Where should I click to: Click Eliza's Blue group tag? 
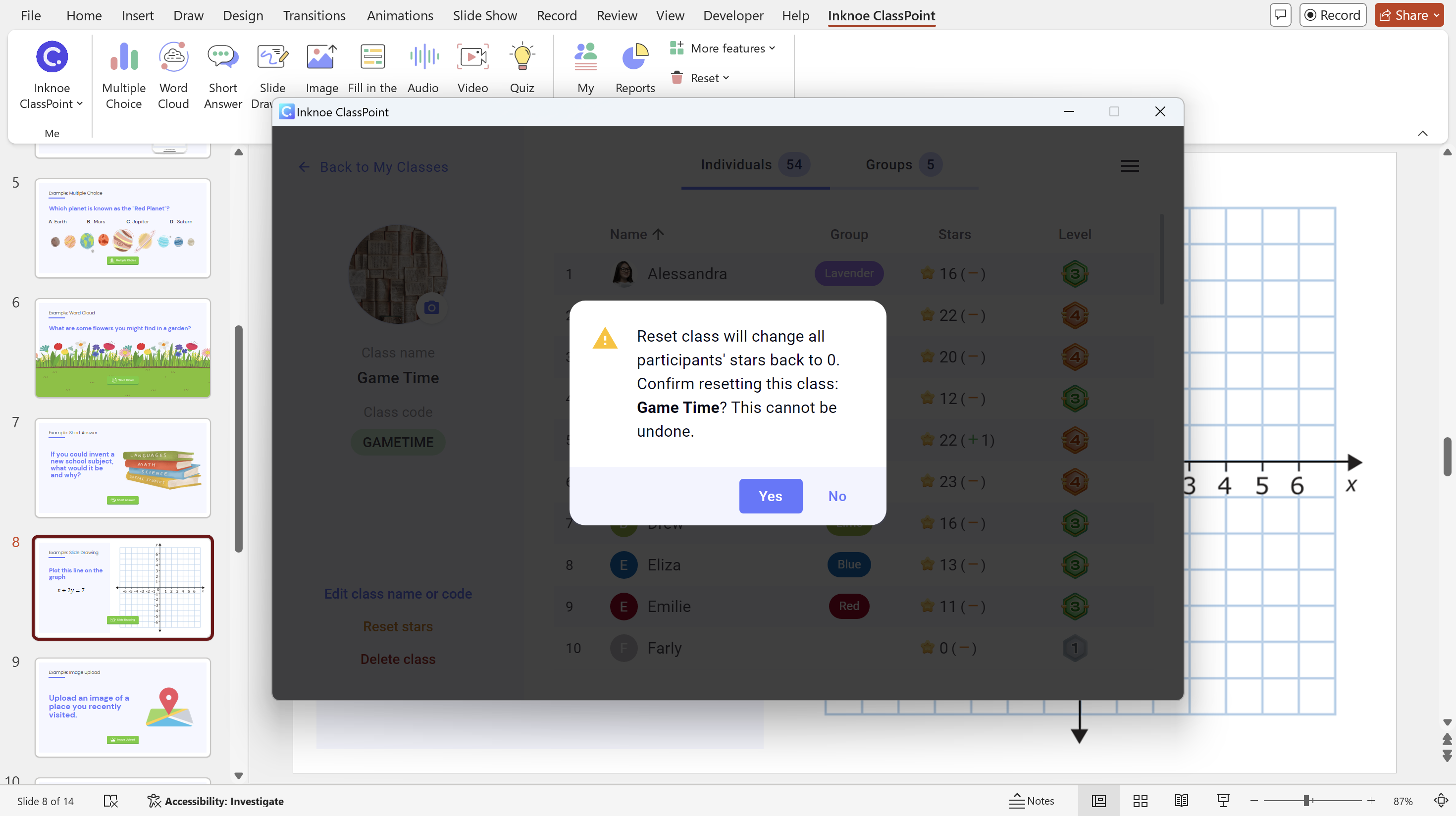tap(849, 564)
